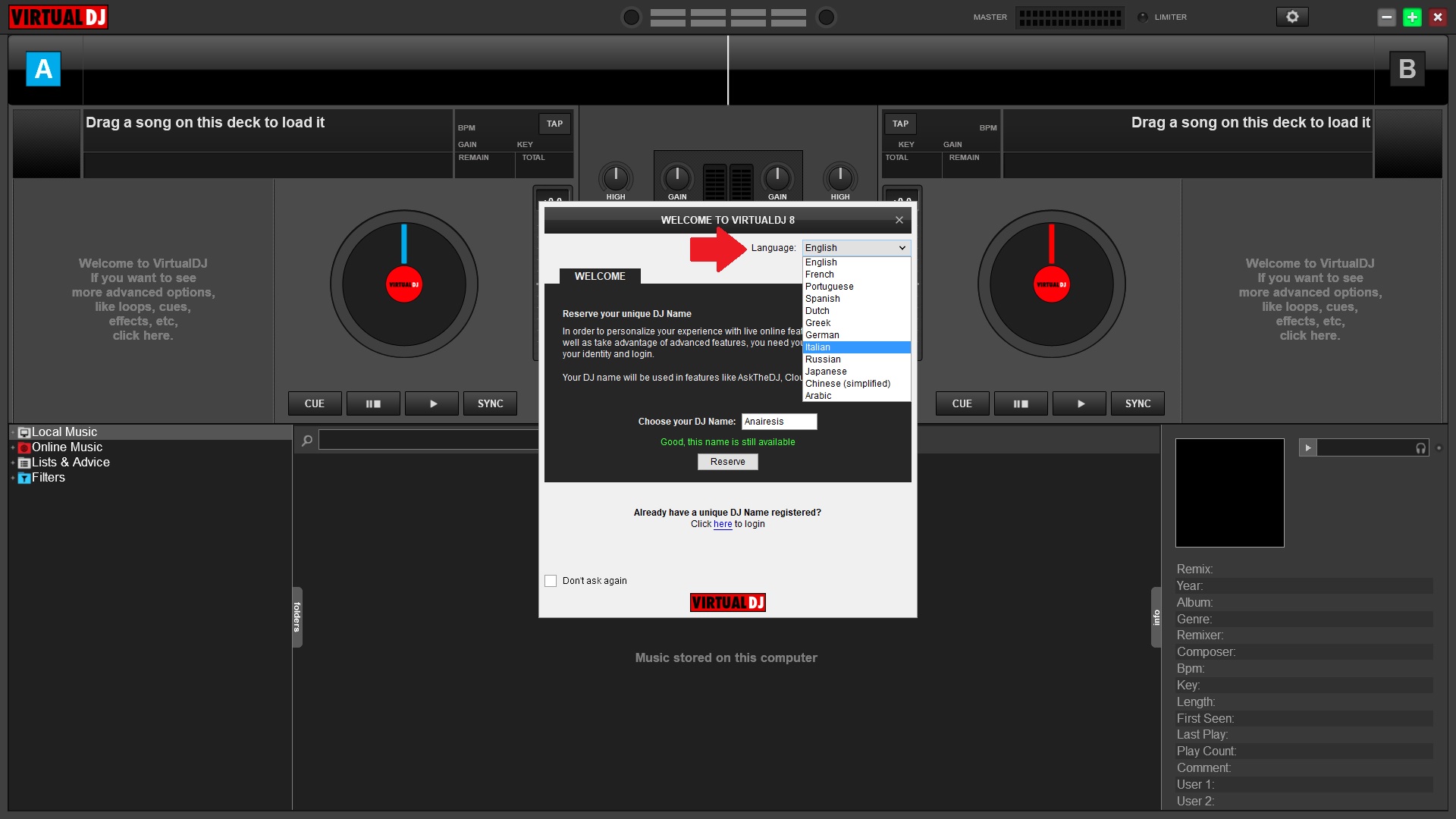Choose Russian in language list

click(x=856, y=359)
